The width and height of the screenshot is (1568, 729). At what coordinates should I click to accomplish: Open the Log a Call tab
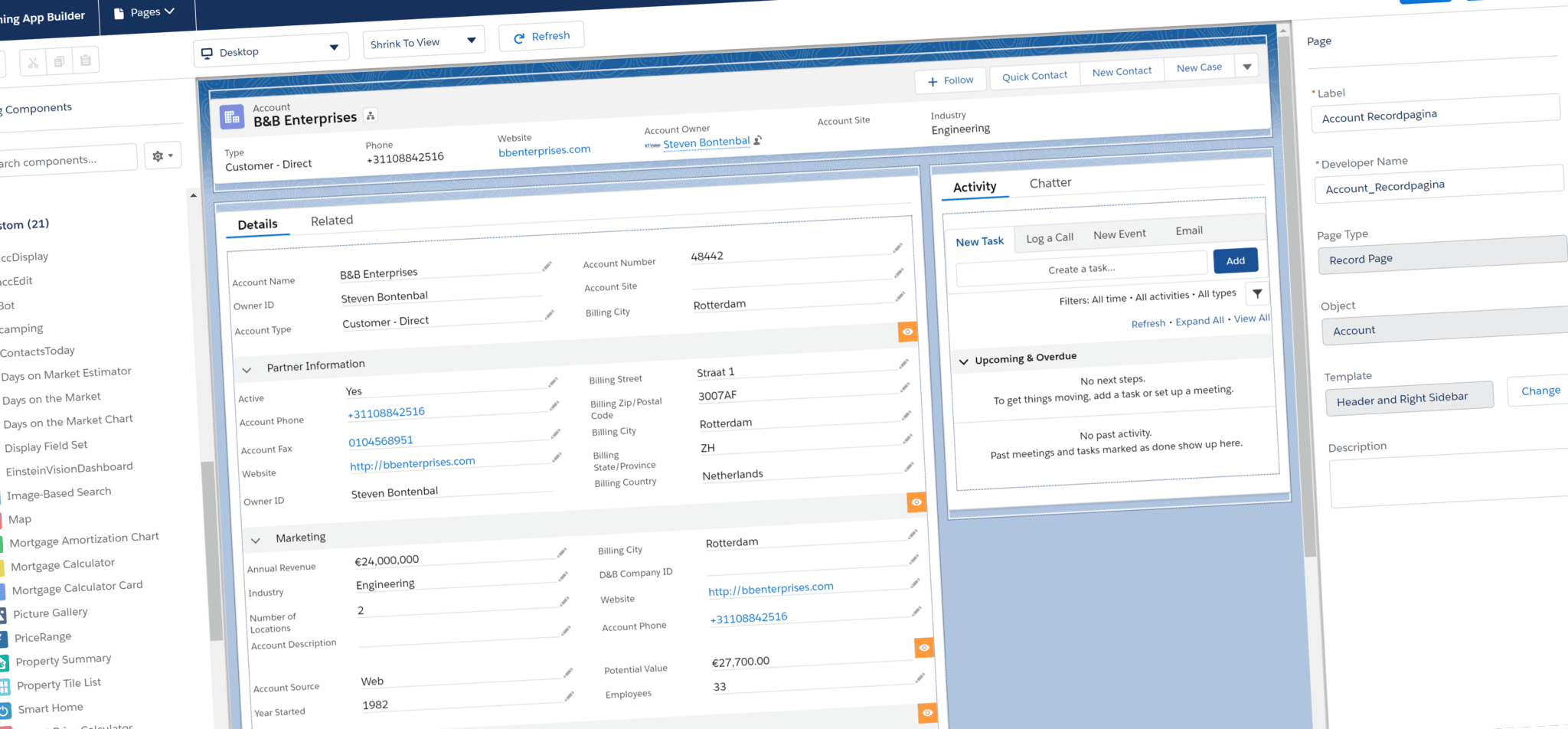pyautogui.click(x=1050, y=238)
